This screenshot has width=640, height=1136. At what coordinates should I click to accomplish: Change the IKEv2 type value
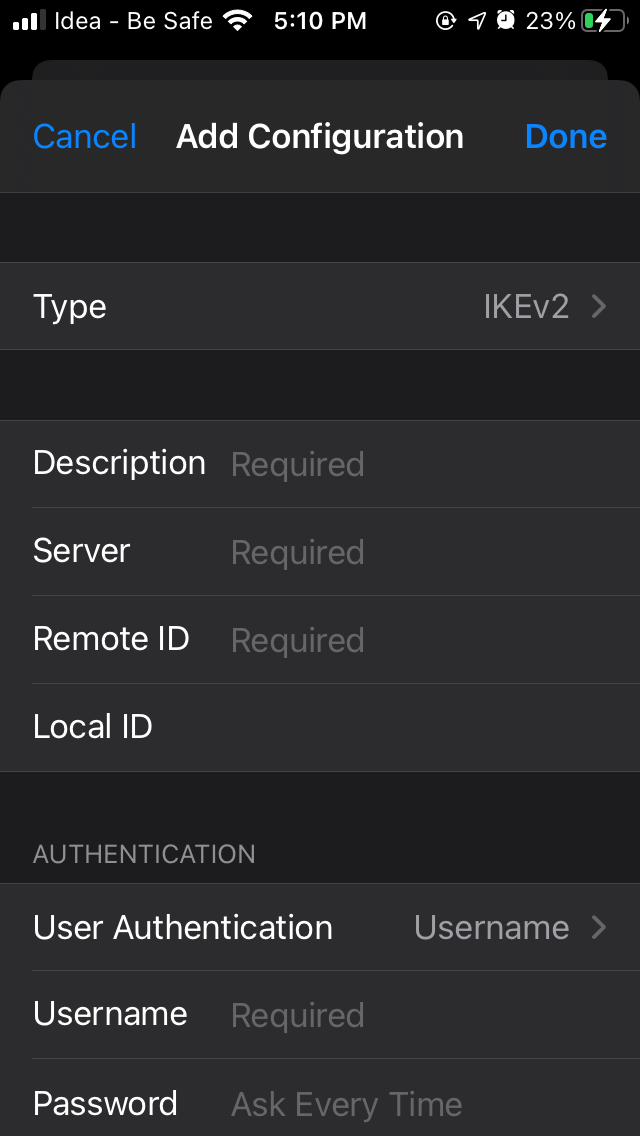526,307
